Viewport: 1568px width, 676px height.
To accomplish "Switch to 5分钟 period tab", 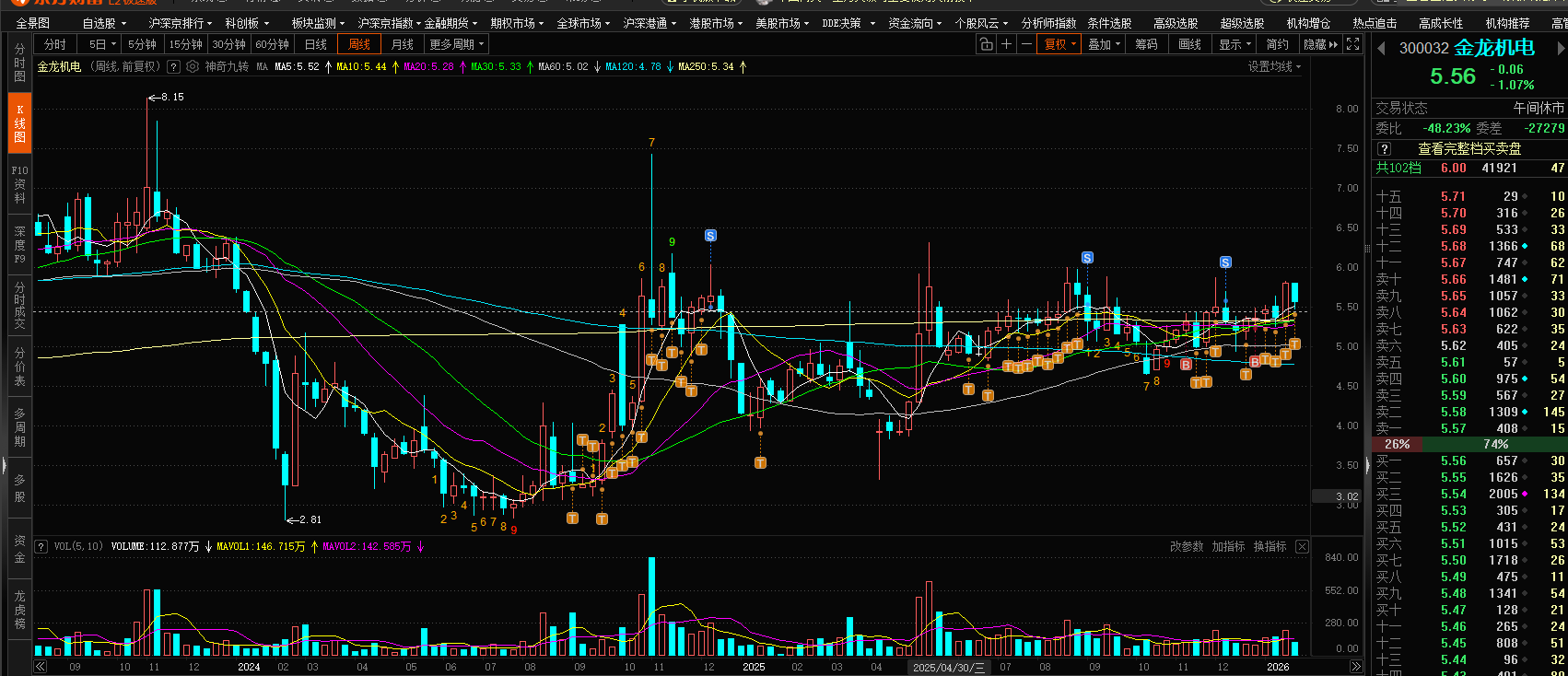I will pyautogui.click(x=142, y=44).
